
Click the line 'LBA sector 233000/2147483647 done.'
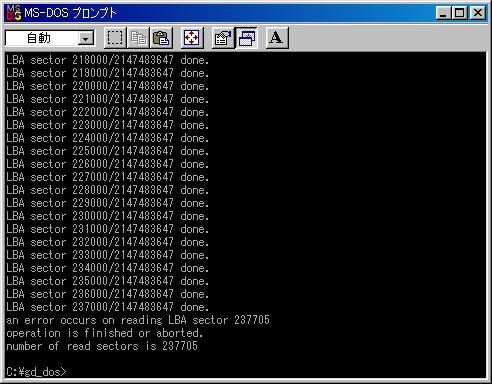click(x=107, y=255)
